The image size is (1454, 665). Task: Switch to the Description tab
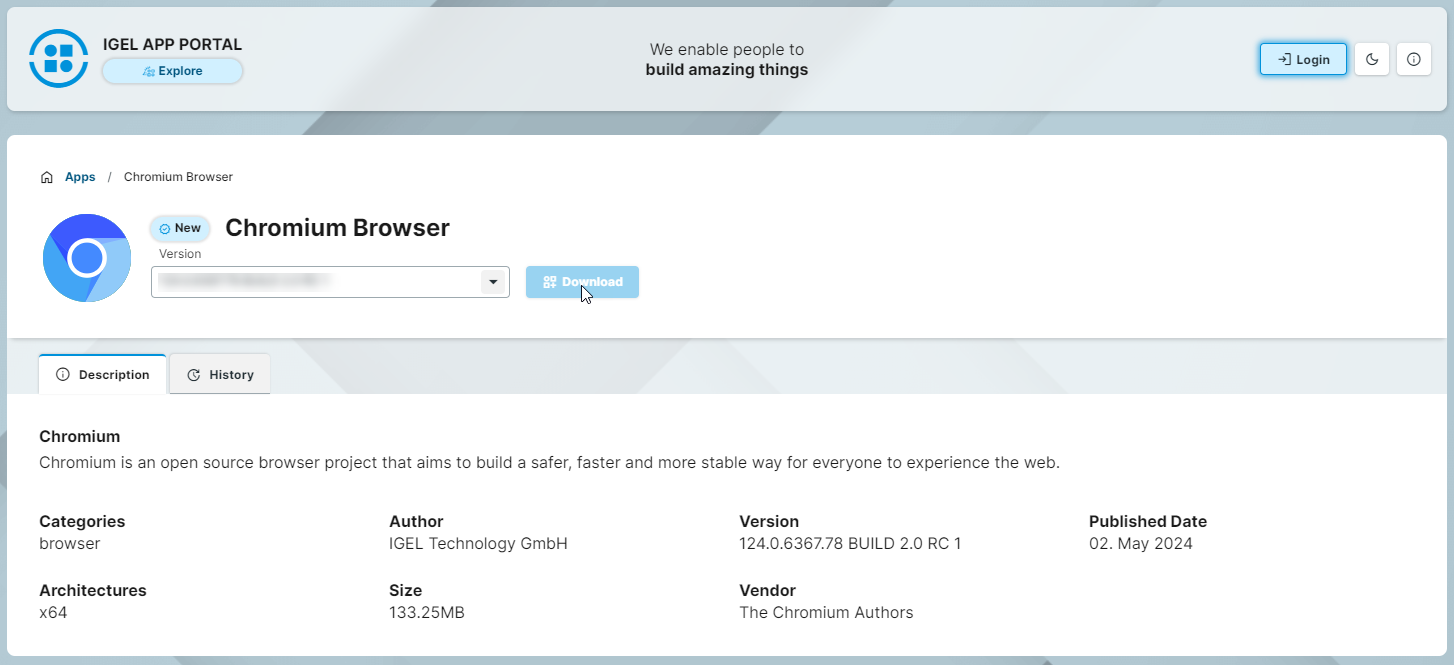pyautogui.click(x=103, y=375)
